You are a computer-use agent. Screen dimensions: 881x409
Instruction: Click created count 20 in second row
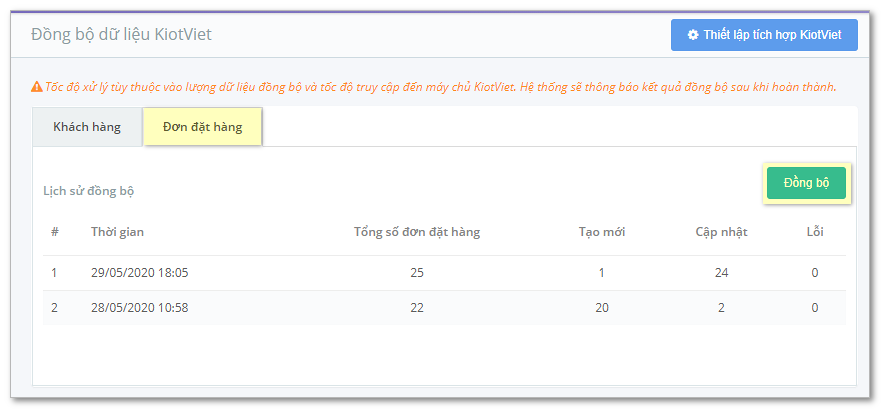[602, 308]
